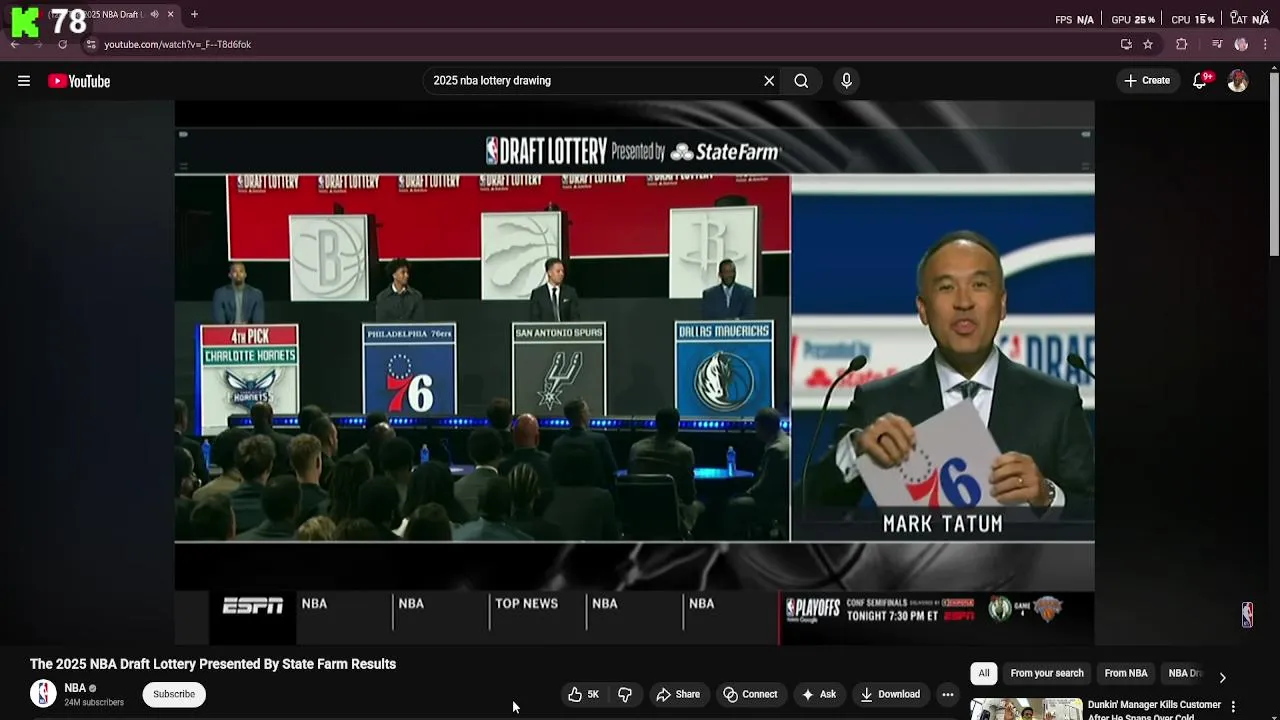This screenshot has width=1280, height=720.
Task: Select From your search chip
Action: point(1047,673)
